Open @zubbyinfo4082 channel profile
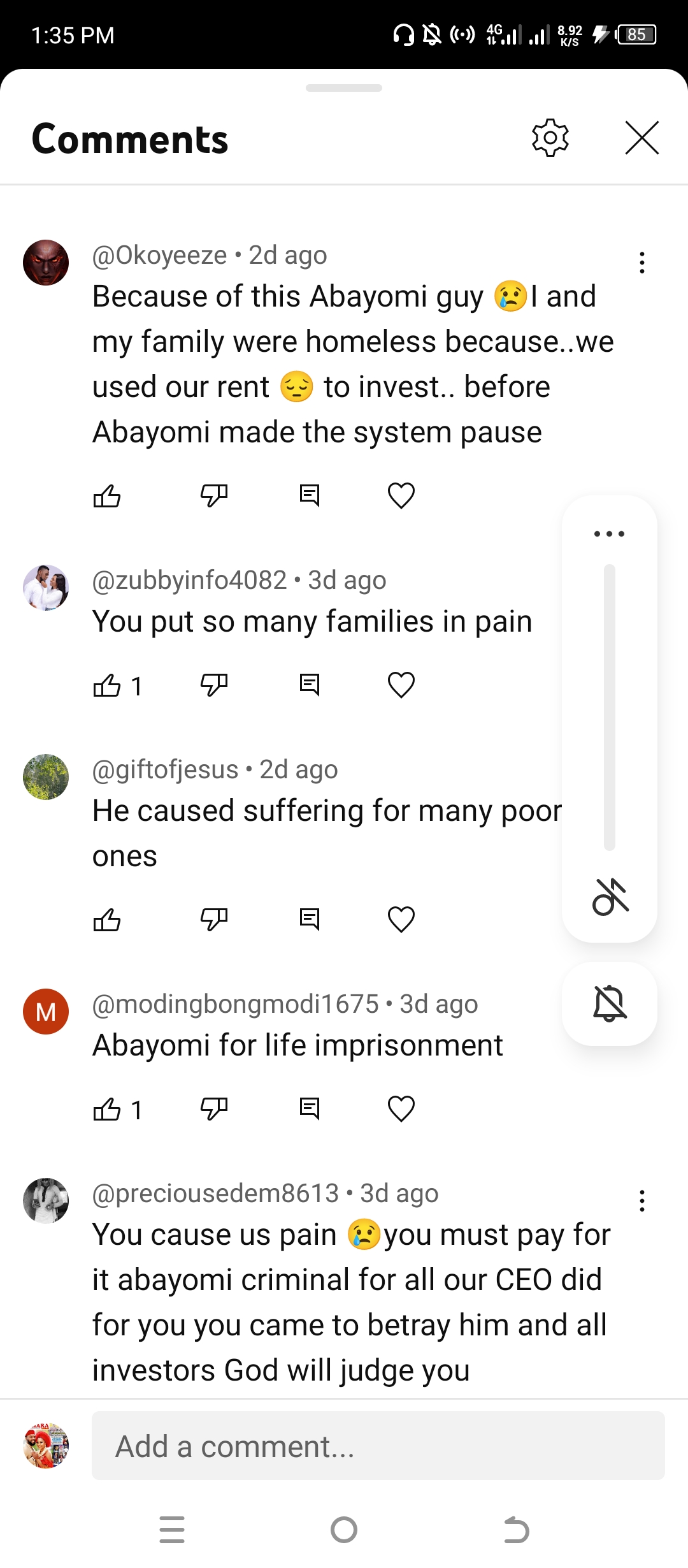This screenshot has width=688, height=1568. click(x=46, y=588)
